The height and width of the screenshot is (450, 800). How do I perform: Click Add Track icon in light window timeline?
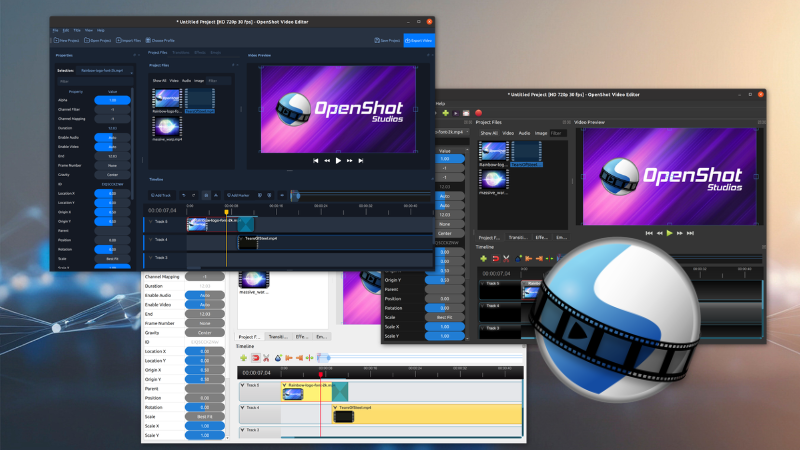pyautogui.click(x=243, y=358)
